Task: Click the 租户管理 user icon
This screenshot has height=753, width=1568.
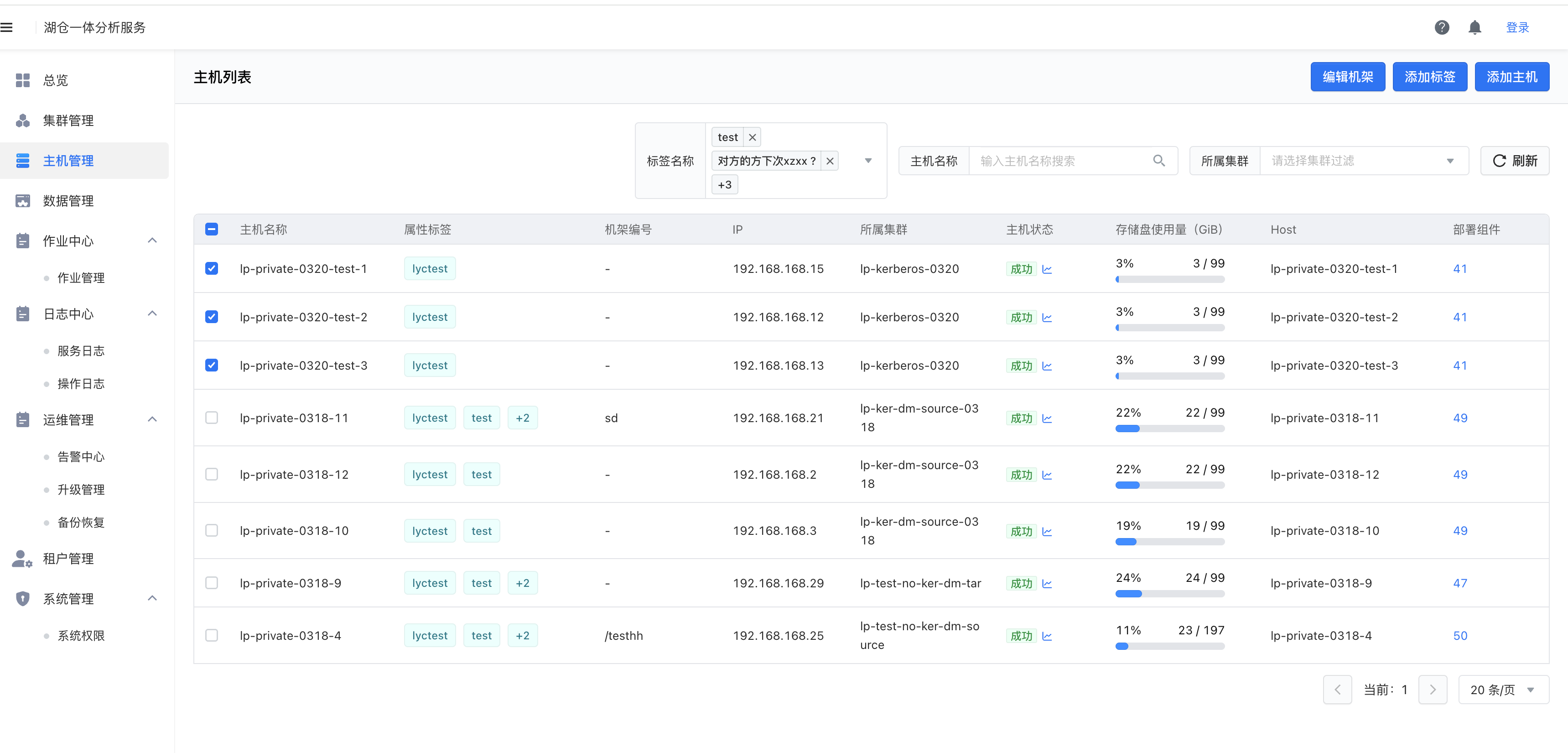Action: tap(22, 559)
